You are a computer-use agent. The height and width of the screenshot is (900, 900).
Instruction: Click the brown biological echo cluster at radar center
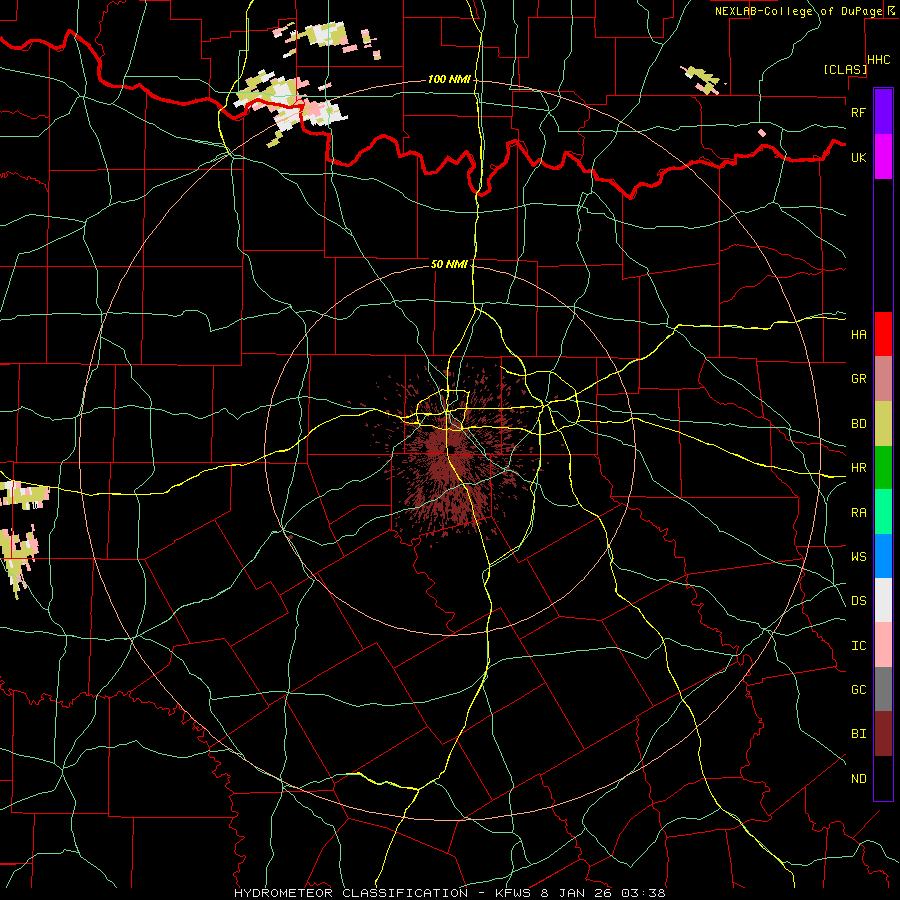tap(451, 453)
